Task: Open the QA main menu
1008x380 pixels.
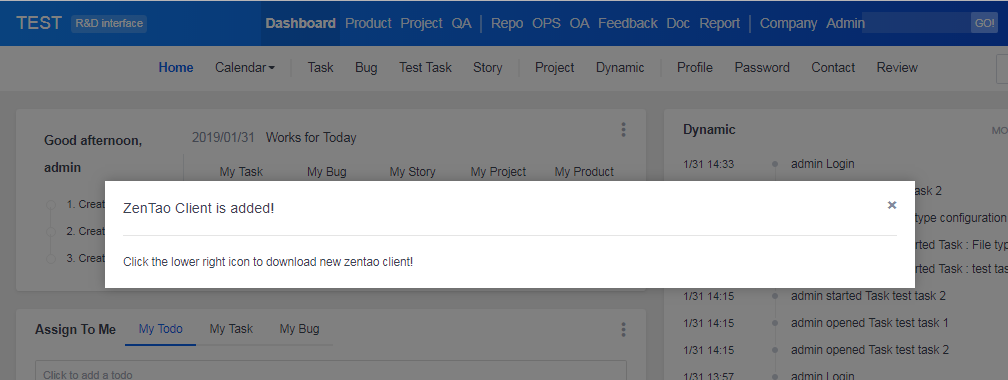Action: [x=461, y=23]
